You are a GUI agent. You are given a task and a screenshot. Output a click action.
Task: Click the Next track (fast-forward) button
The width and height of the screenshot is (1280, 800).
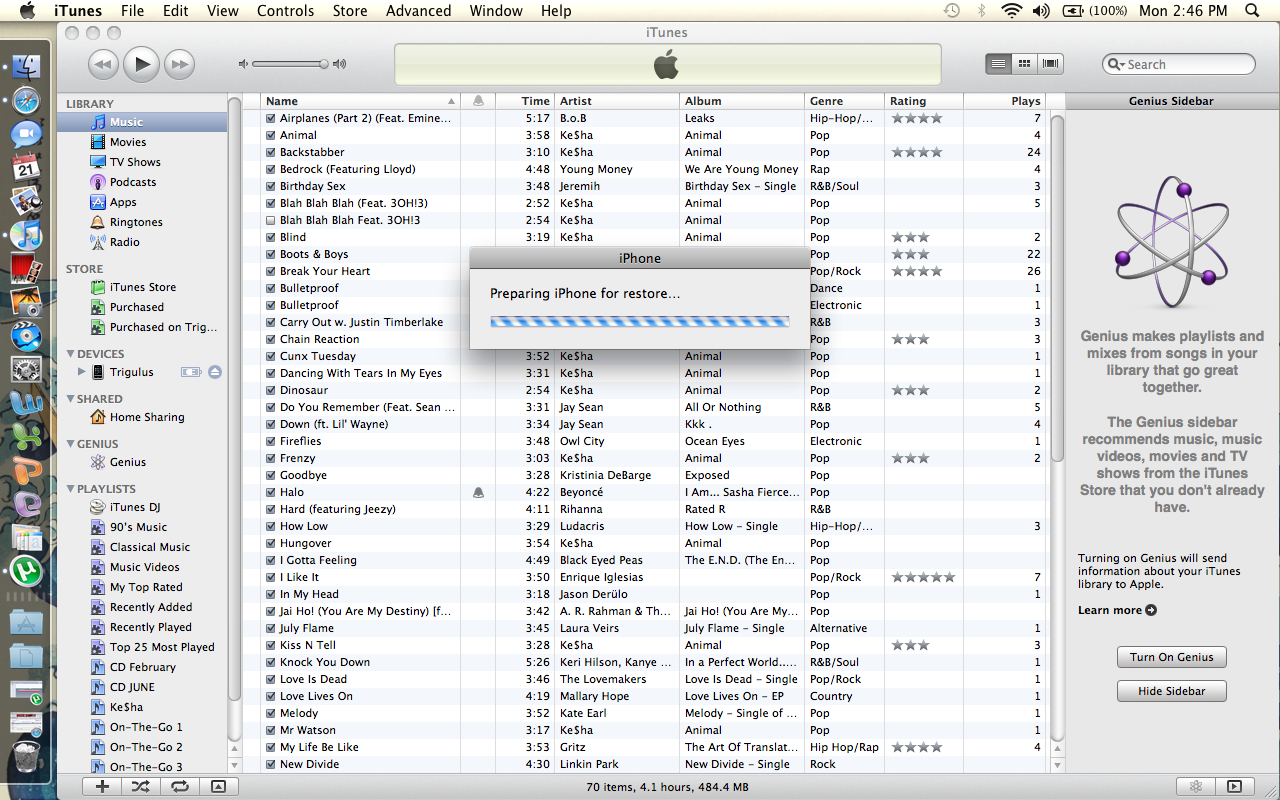click(179, 65)
